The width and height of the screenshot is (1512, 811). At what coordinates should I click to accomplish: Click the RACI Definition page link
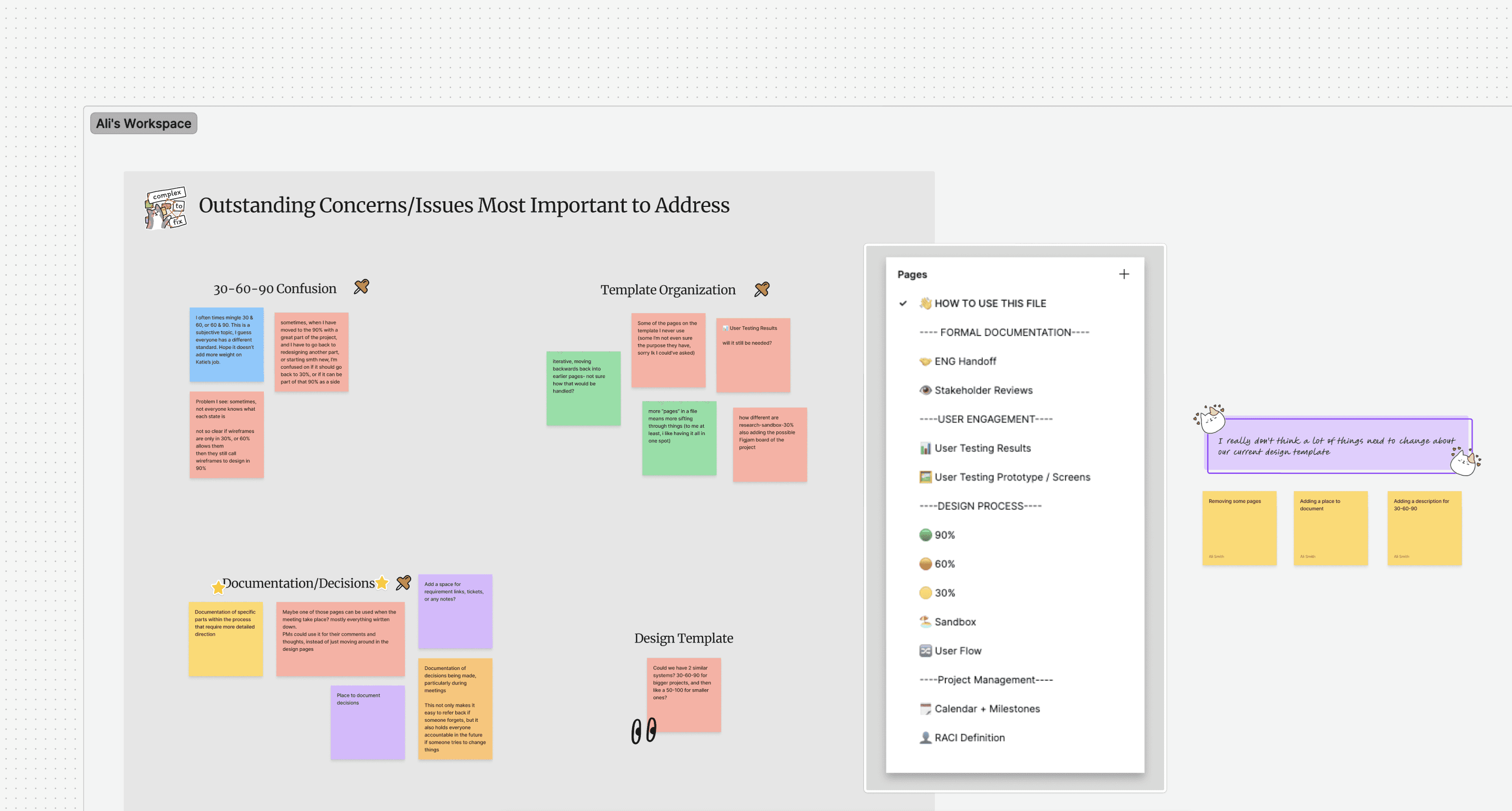pyautogui.click(x=969, y=738)
